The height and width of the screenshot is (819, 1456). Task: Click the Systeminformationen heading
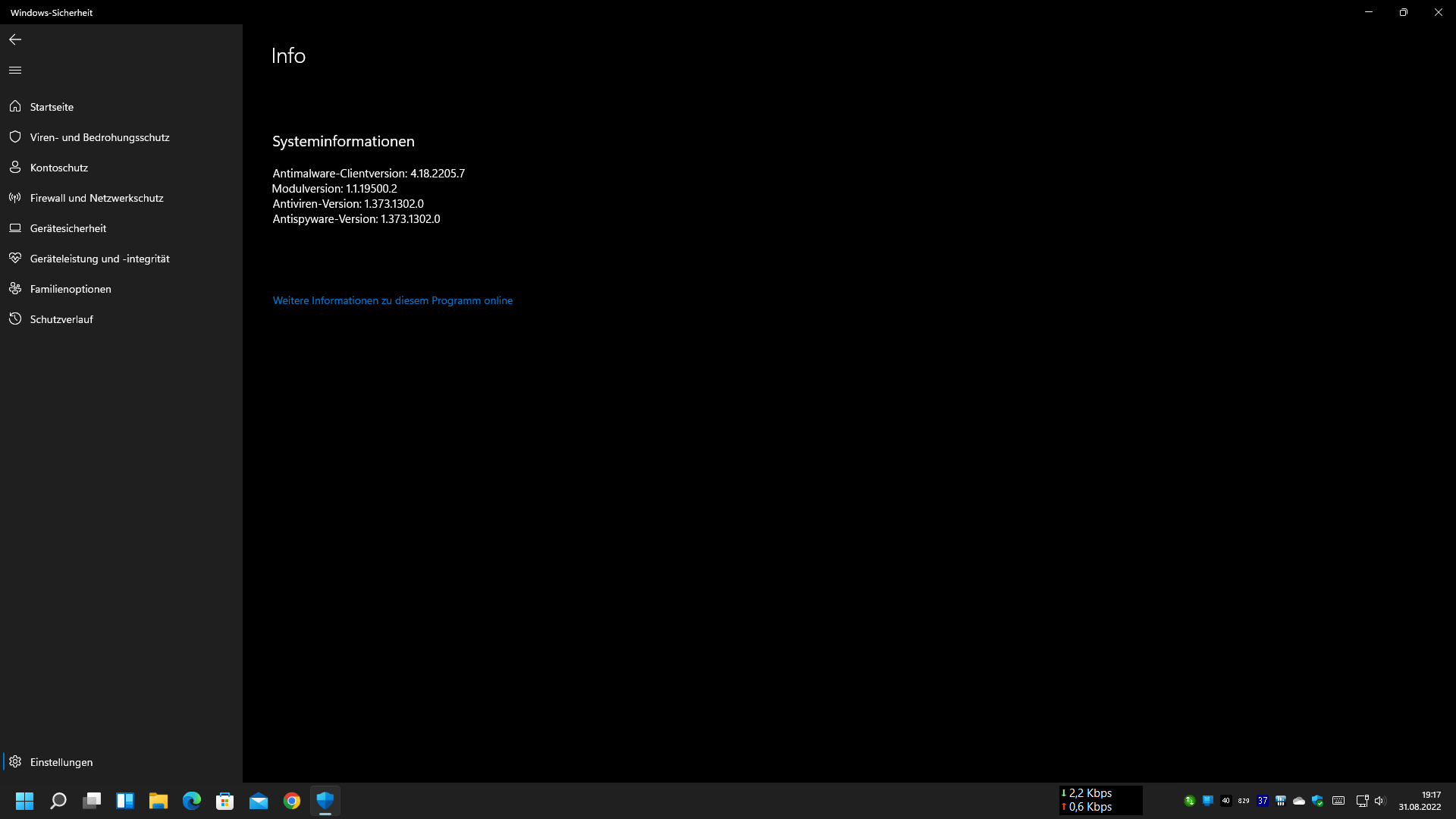tap(344, 141)
